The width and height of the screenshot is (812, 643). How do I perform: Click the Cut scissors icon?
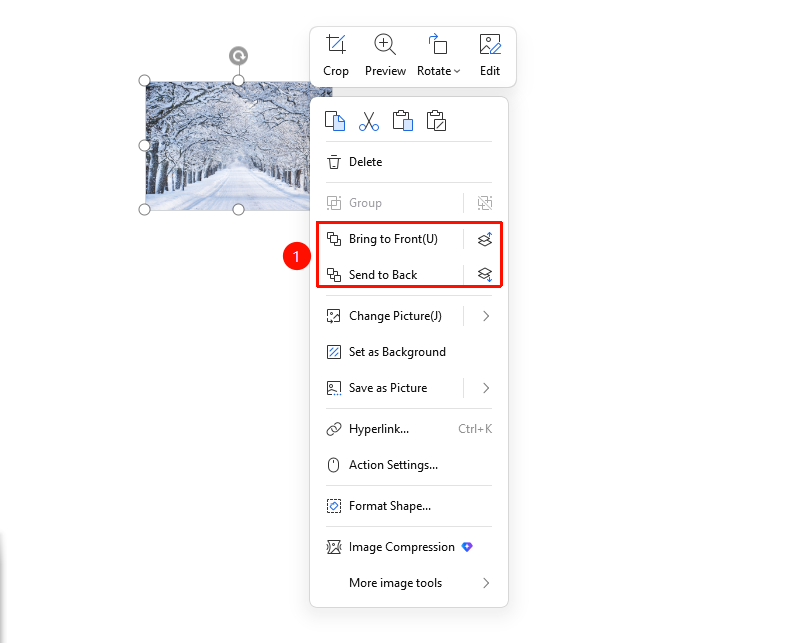pos(368,121)
